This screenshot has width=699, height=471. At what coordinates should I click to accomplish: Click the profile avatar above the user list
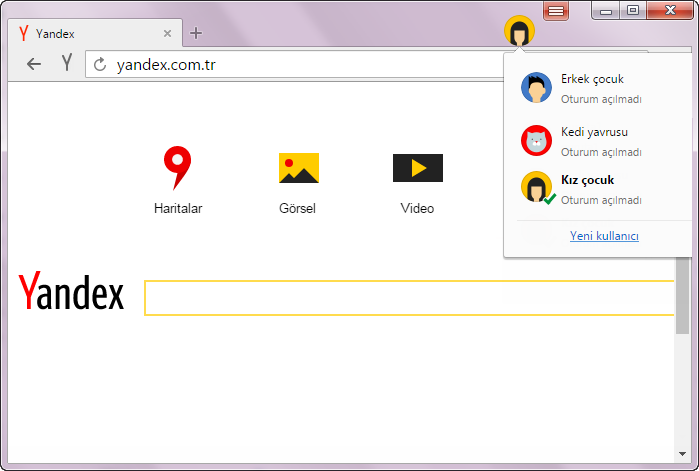pos(519,31)
